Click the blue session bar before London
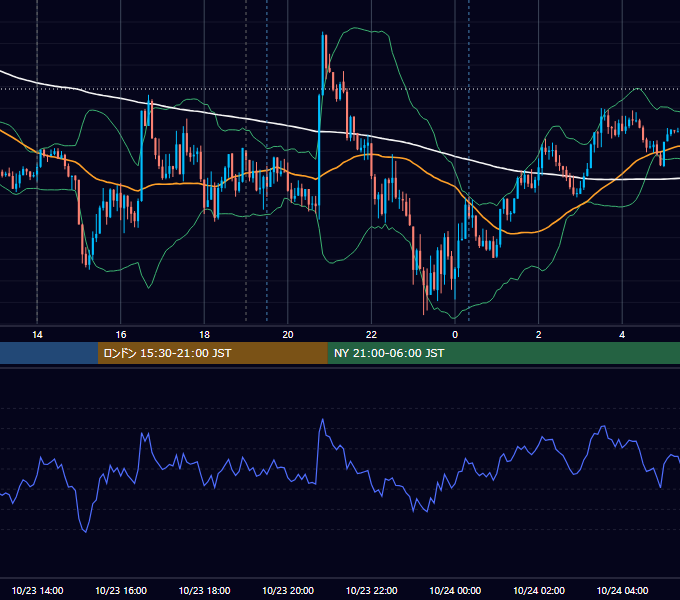680x600 pixels. tap(49, 353)
